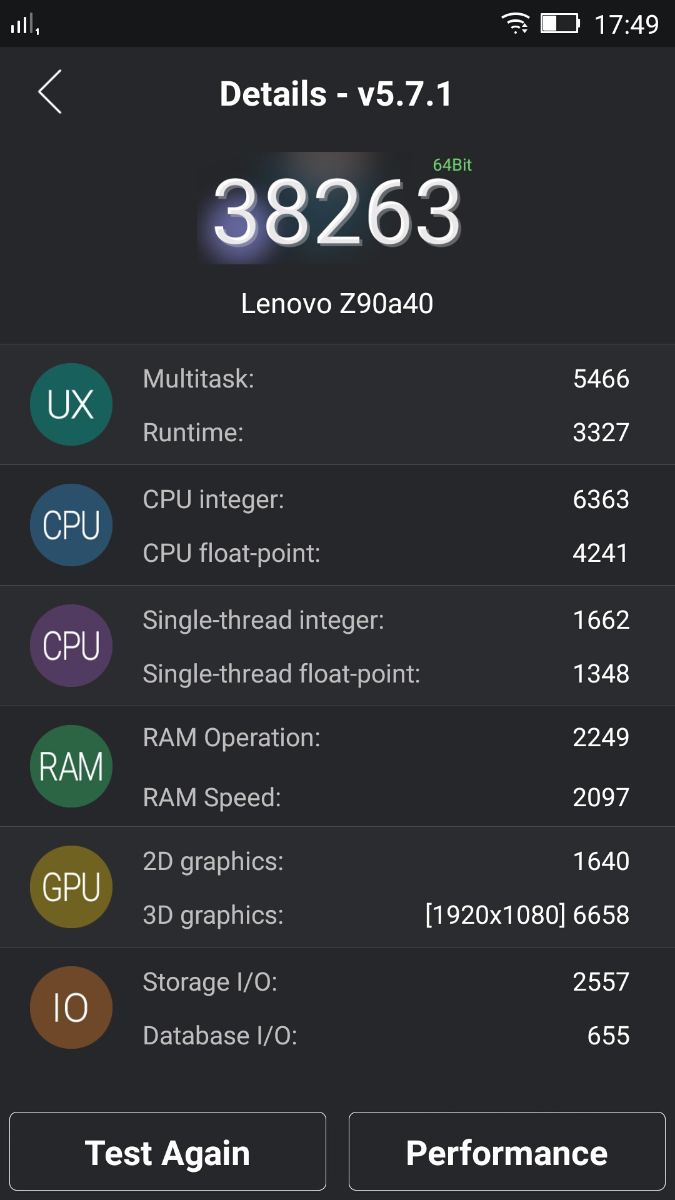Tap the battery status icon
The image size is (675, 1200).
tap(560, 23)
